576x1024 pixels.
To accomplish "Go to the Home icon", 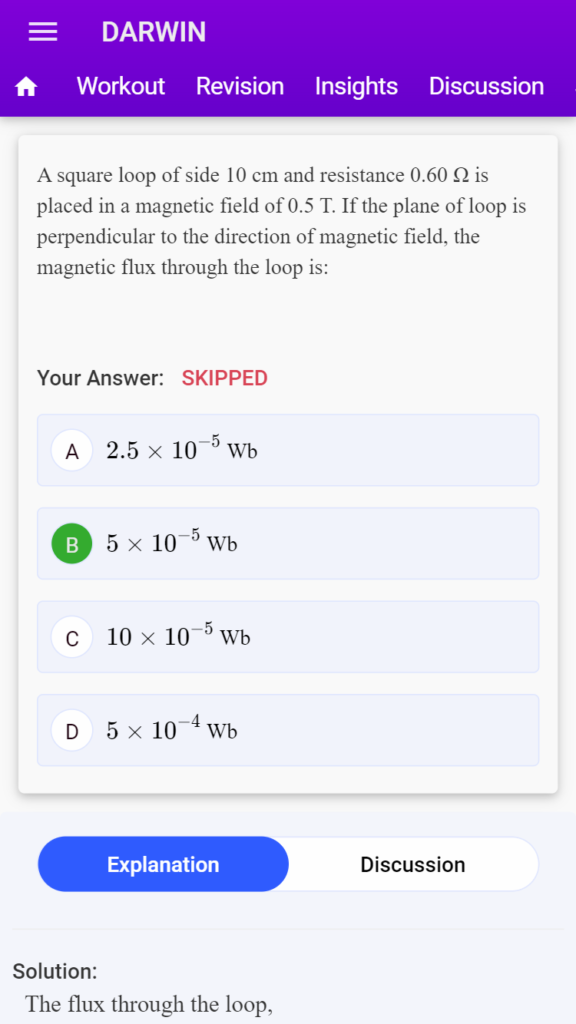I will 26,86.
